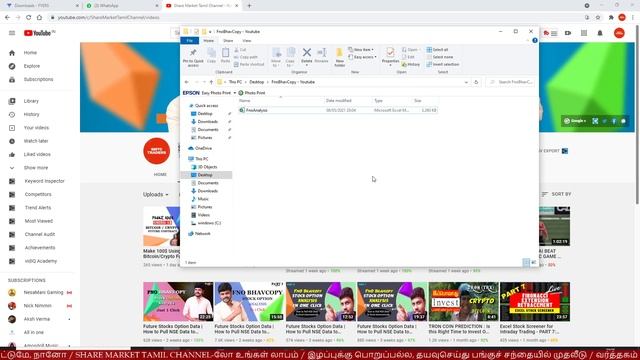Pin to Quick access in Explorer ribbon
The width and height of the screenshot is (640, 360).
pyautogui.click(x=193, y=57)
